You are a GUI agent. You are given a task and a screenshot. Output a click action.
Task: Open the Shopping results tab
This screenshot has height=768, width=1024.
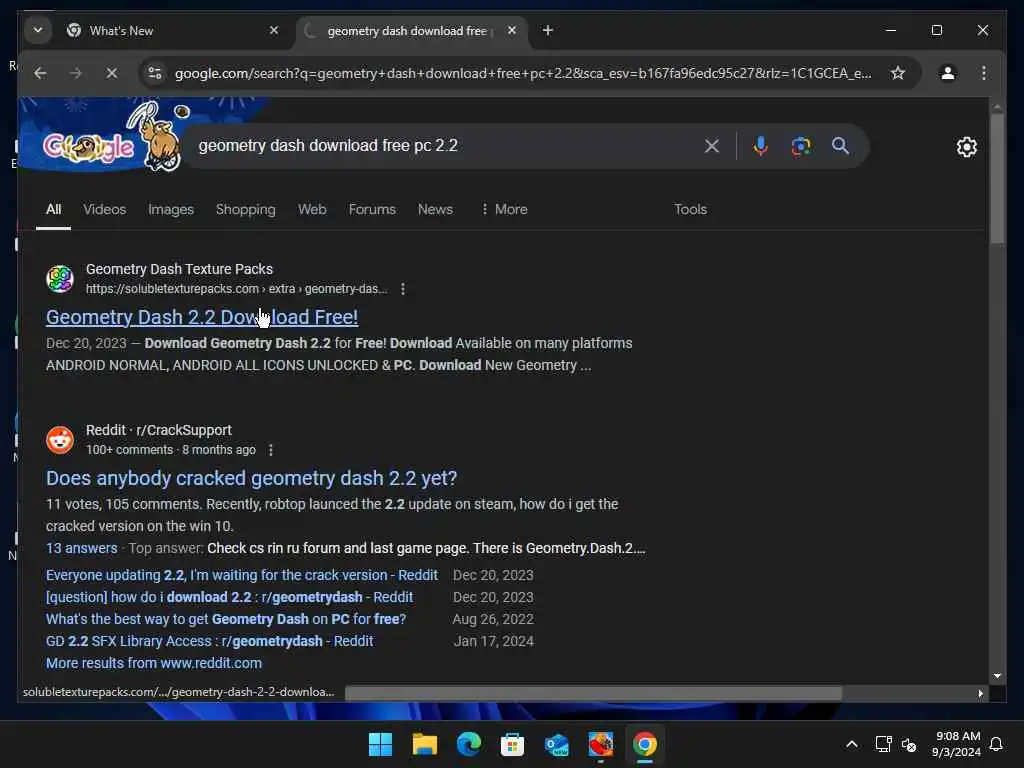click(x=246, y=210)
